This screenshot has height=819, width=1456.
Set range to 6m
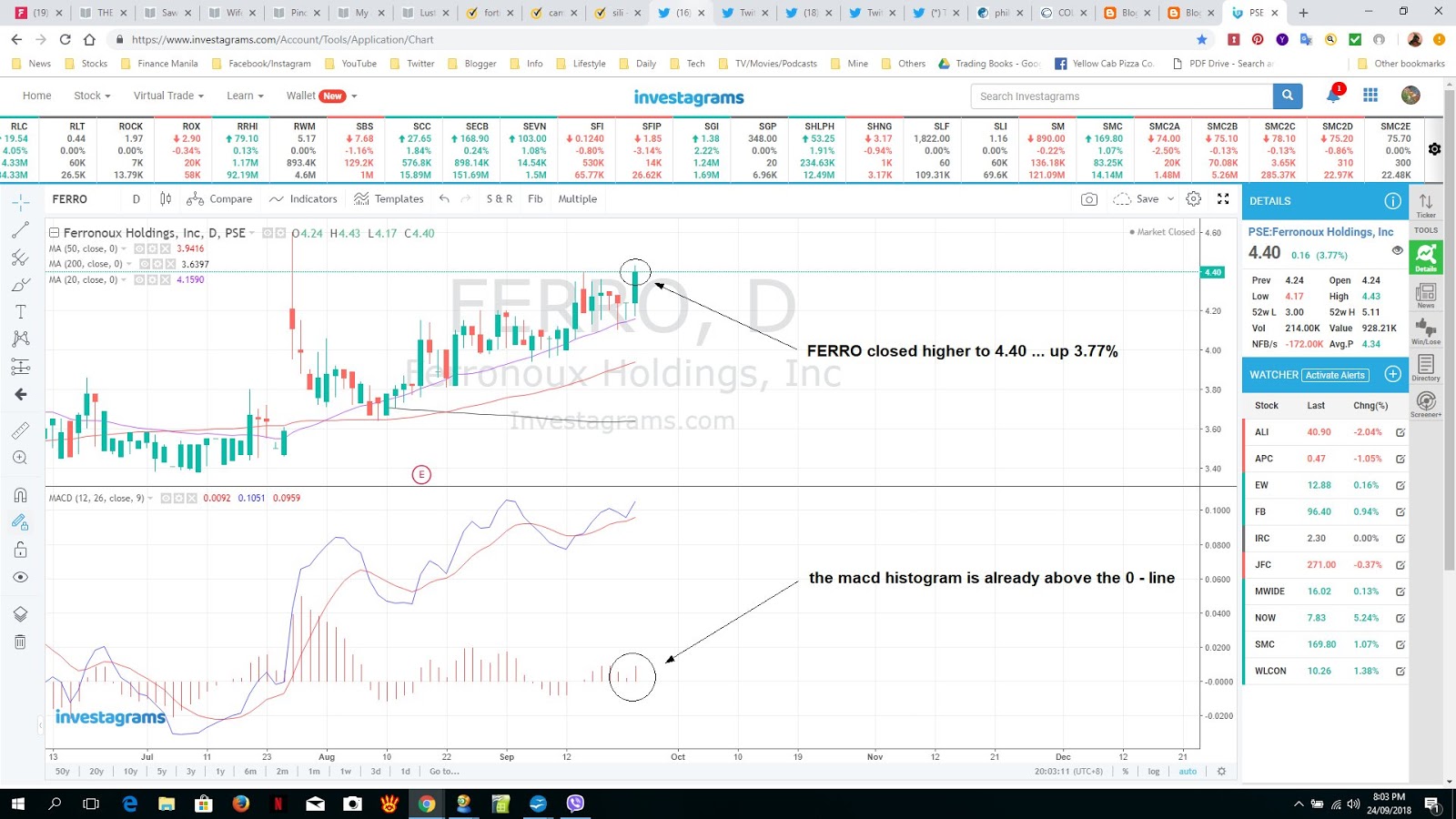250,771
